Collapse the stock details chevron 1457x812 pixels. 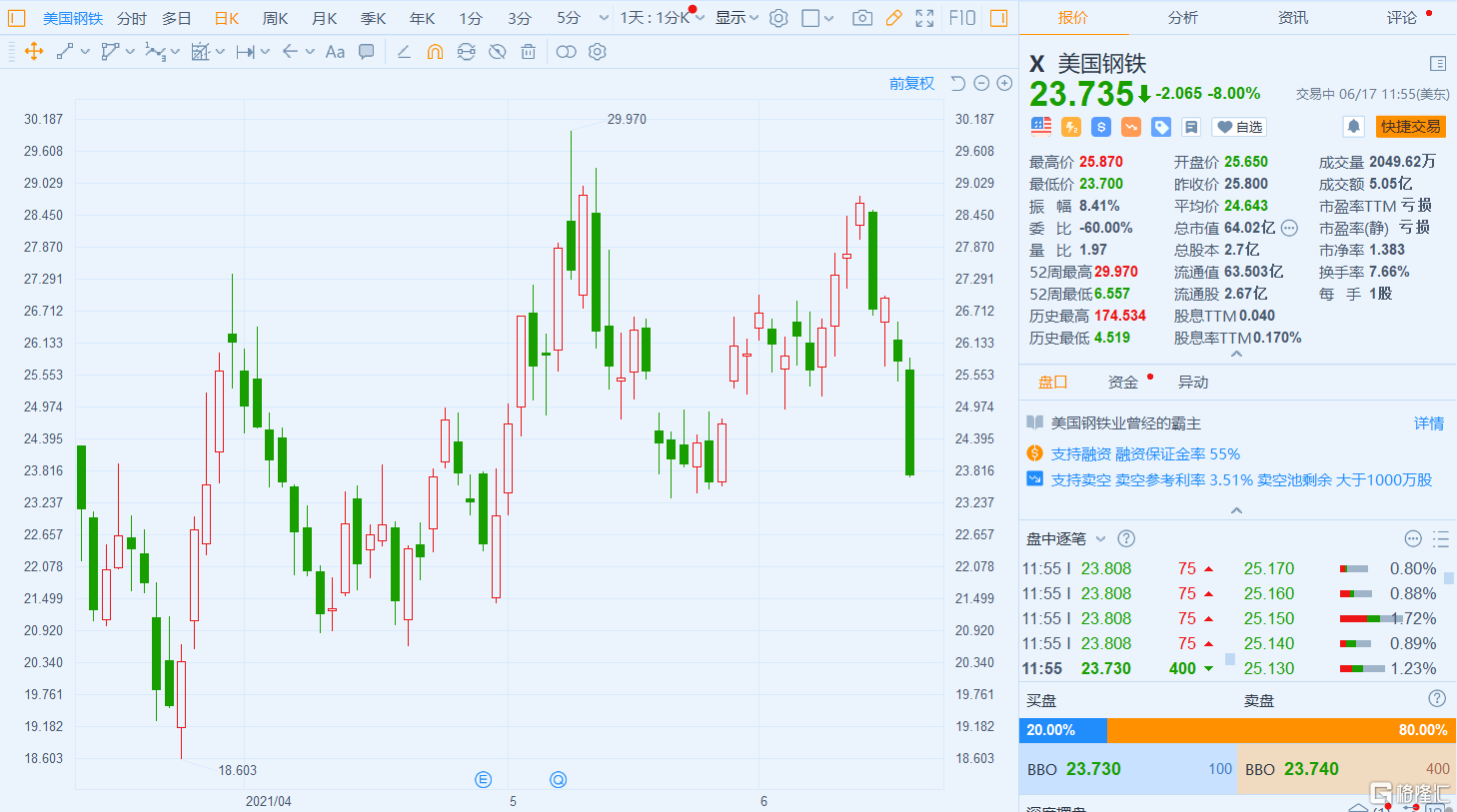[x=1236, y=355]
